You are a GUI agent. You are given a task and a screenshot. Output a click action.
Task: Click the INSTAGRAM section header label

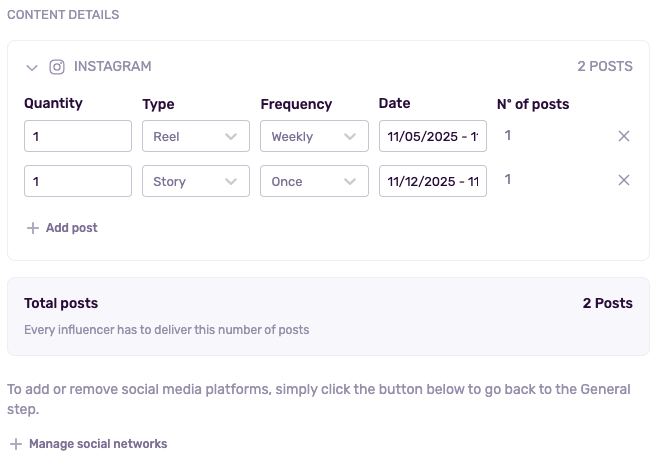[113, 67]
